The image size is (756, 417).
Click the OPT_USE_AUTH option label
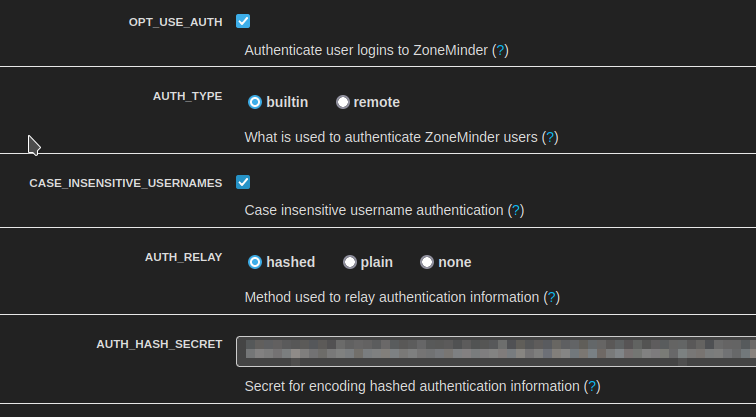click(x=175, y=22)
